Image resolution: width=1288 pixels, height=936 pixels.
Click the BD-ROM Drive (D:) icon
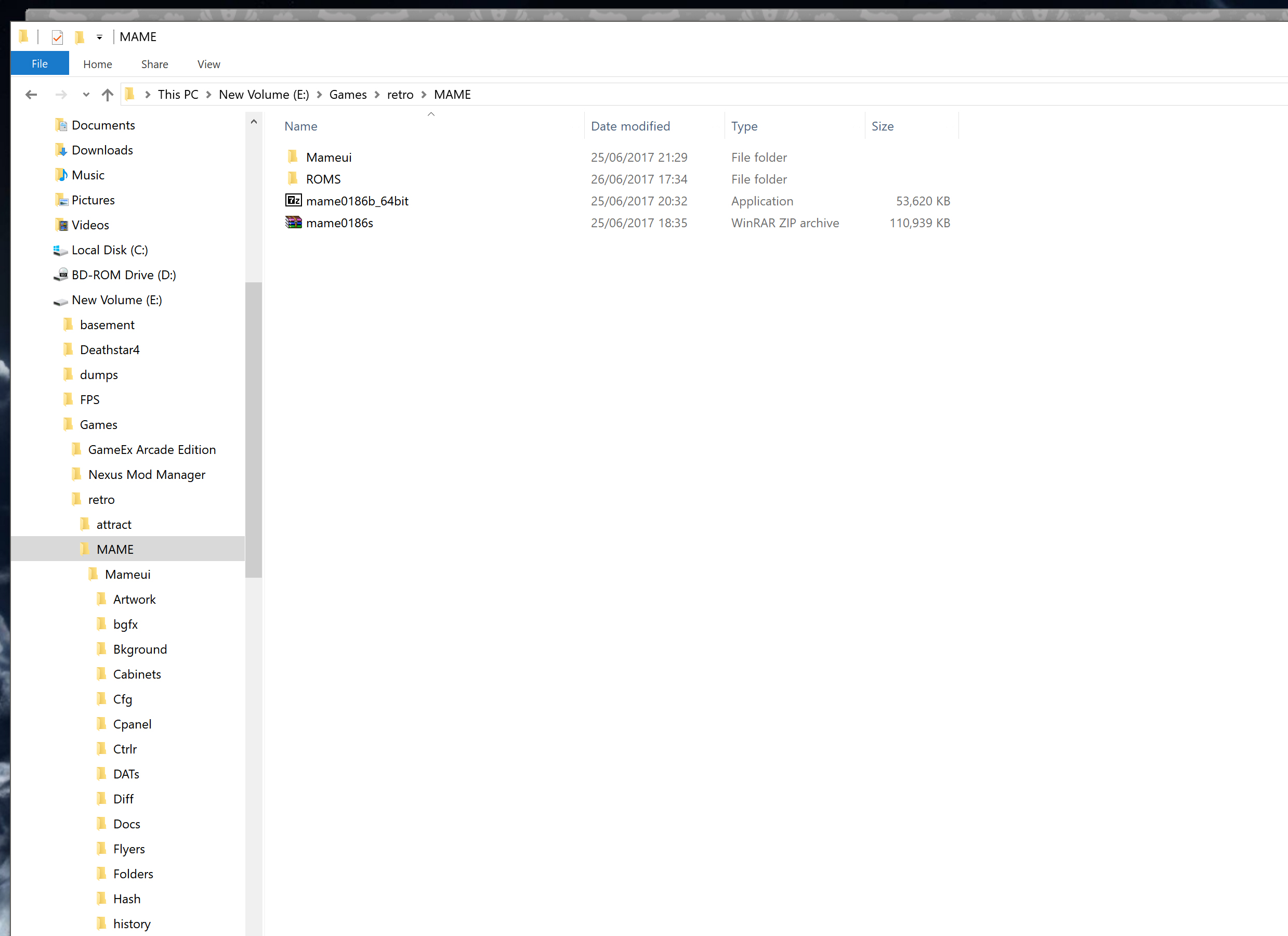(x=61, y=275)
